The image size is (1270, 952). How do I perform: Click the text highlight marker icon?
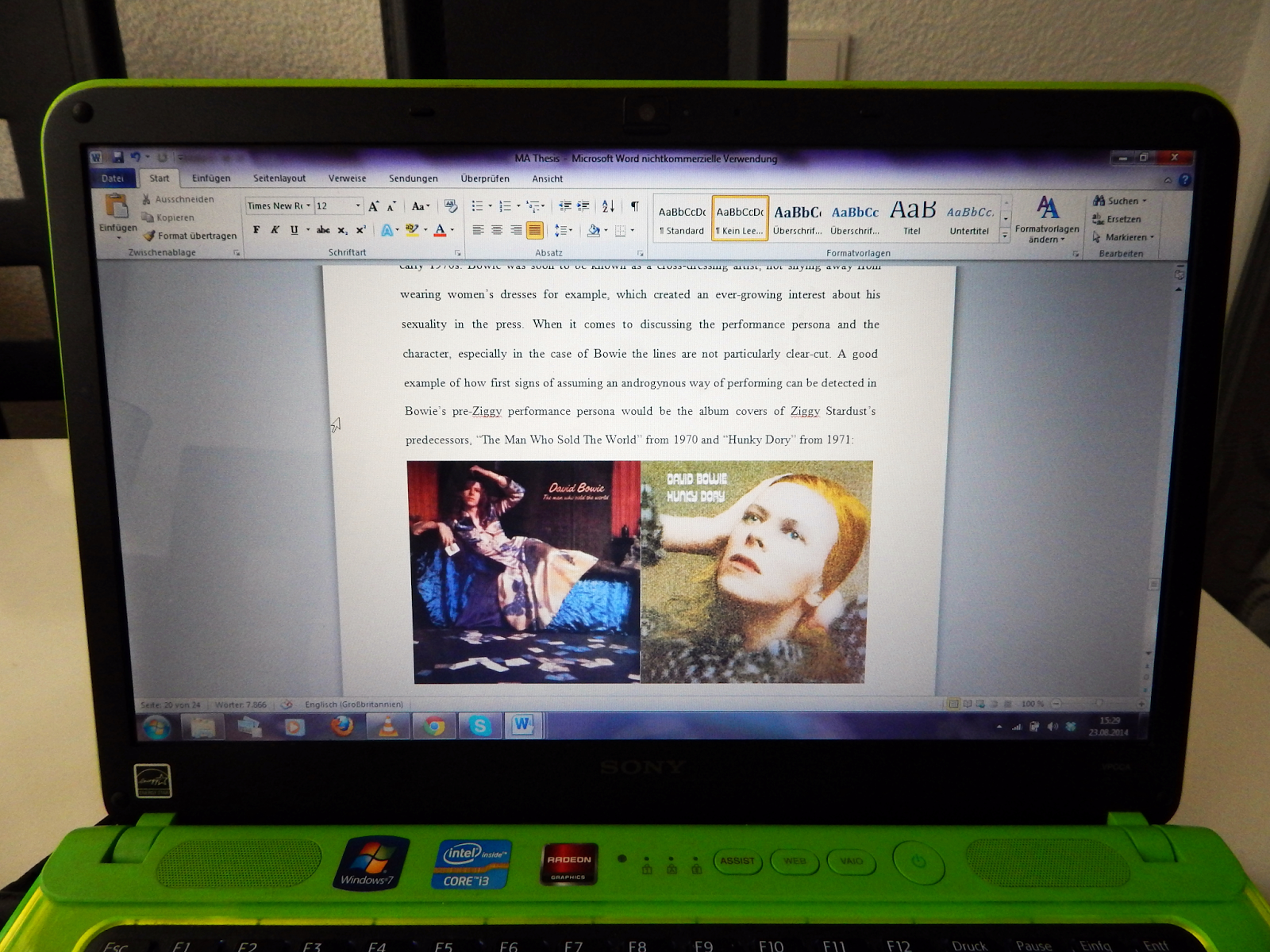[411, 230]
